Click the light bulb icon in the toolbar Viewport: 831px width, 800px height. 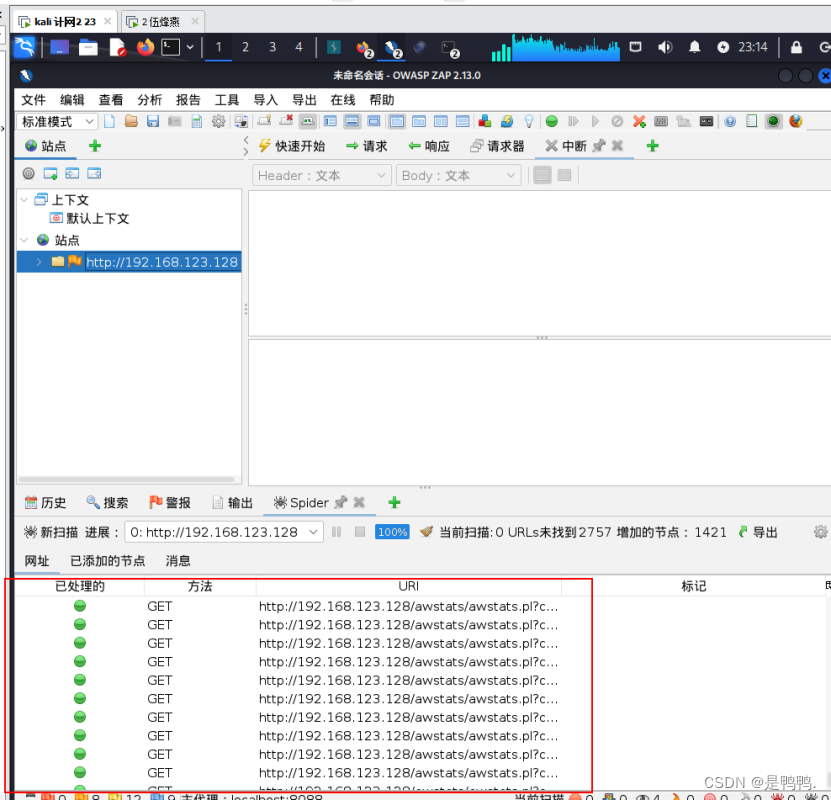[528, 121]
